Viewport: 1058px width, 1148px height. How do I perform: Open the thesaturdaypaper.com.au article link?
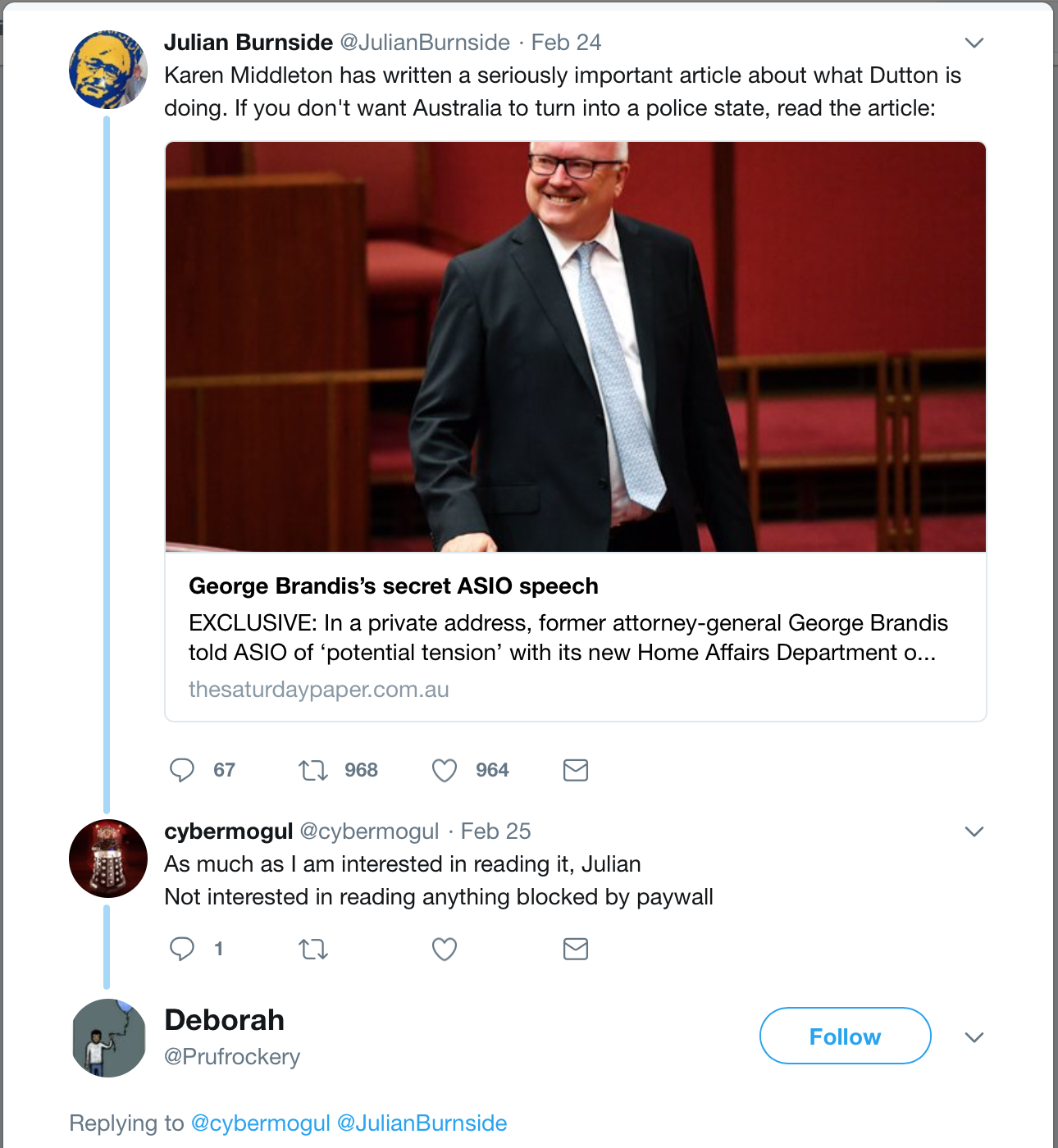[318, 690]
